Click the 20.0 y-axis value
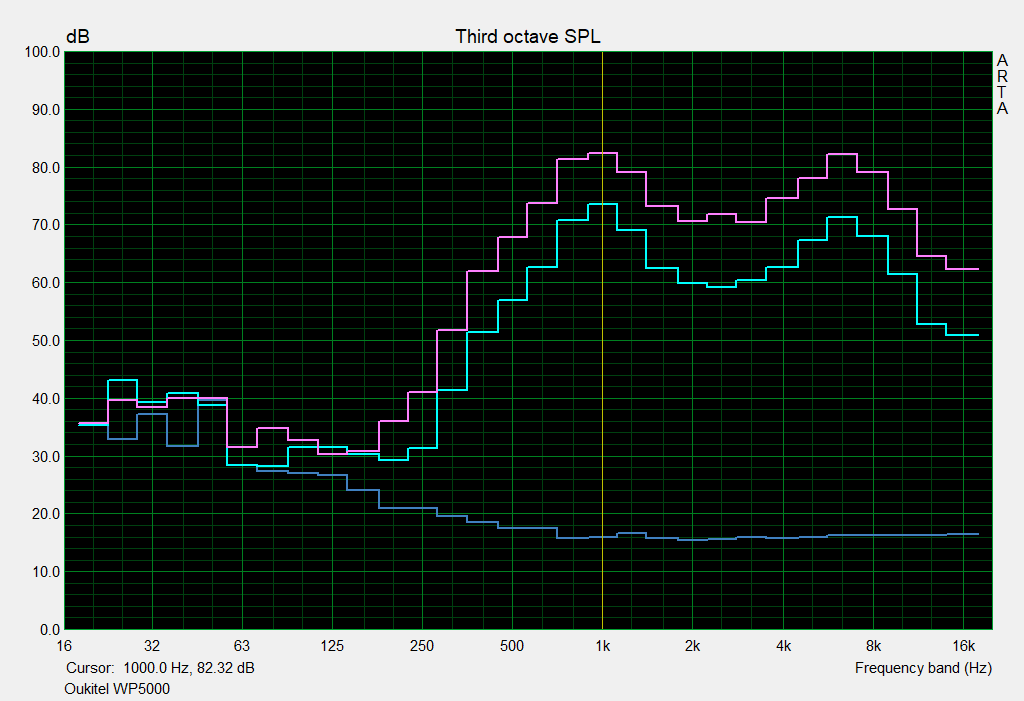 [46, 514]
